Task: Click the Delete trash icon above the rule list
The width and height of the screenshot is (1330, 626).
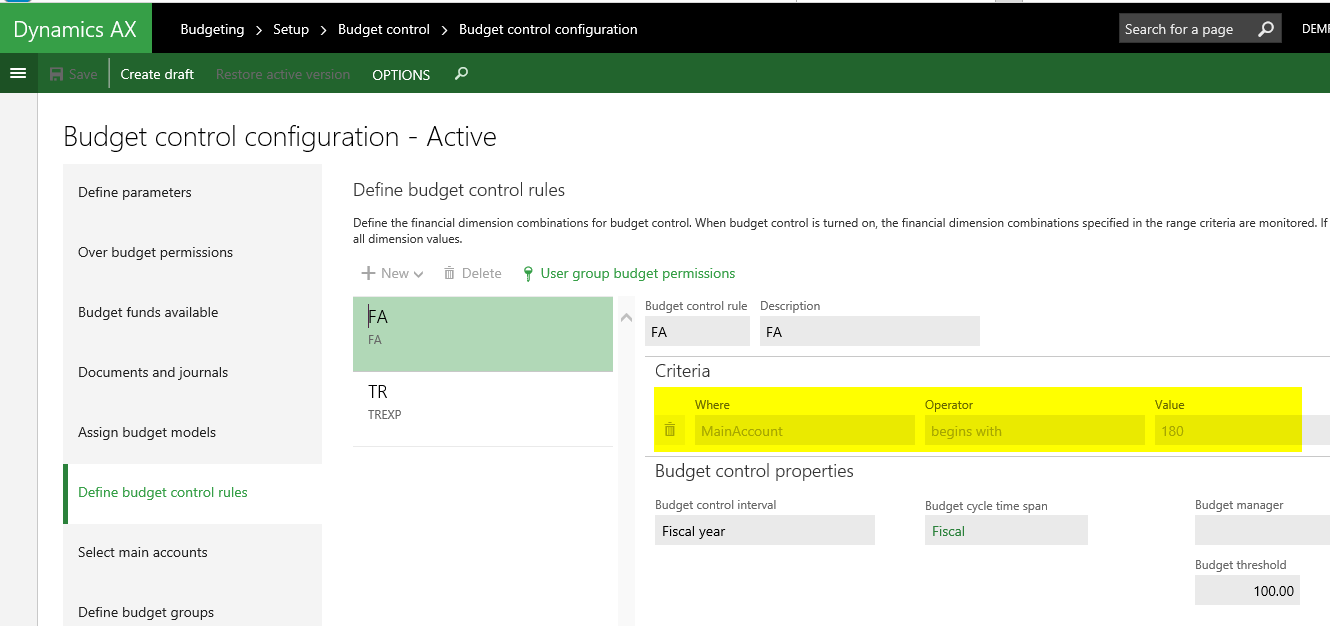Action: pyautogui.click(x=449, y=273)
